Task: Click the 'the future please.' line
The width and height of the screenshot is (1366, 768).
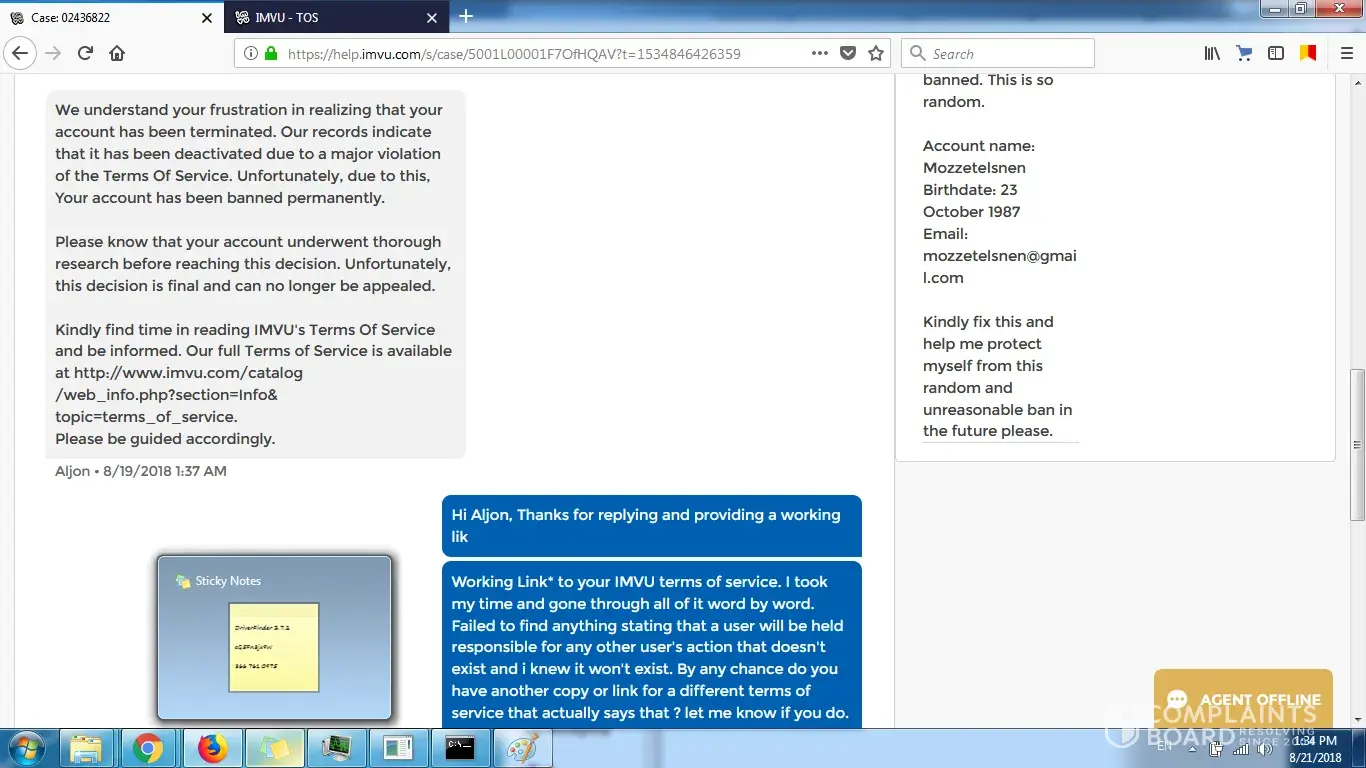Action: [x=988, y=431]
